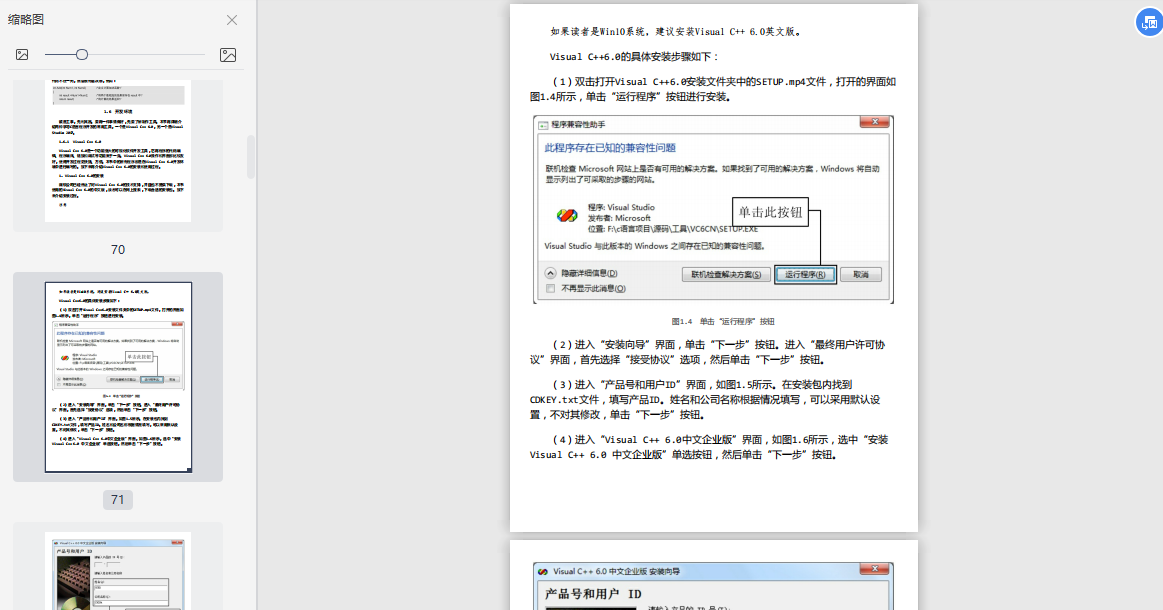The height and width of the screenshot is (610, 1163).
Task: Click the small thumbnail size icon
Action: point(22,54)
